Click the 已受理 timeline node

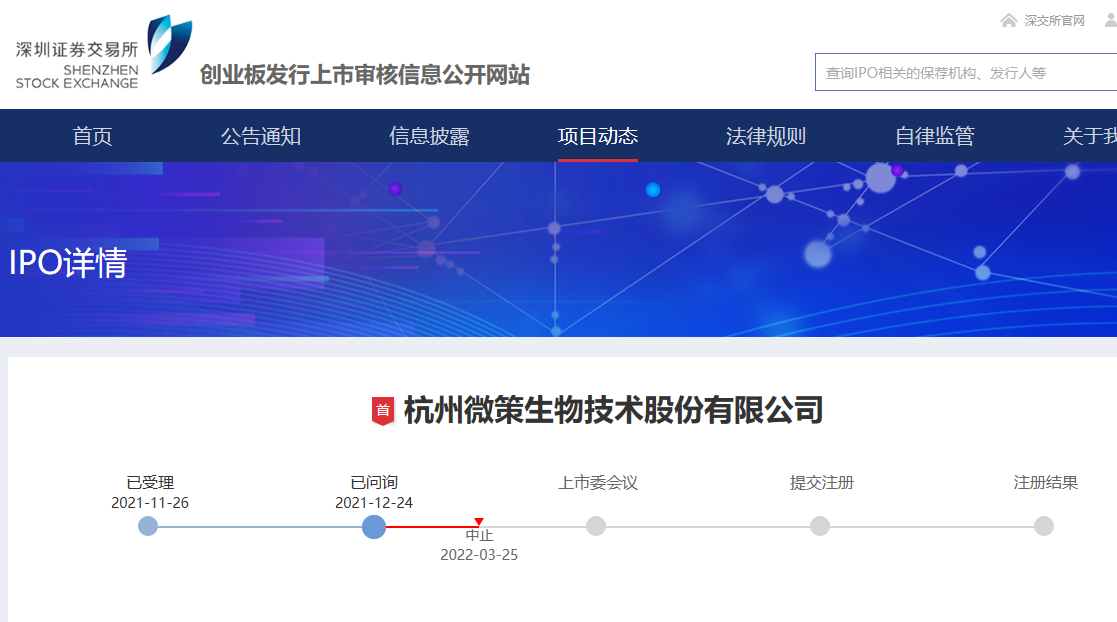pyautogui.click(x=148, y=527)
